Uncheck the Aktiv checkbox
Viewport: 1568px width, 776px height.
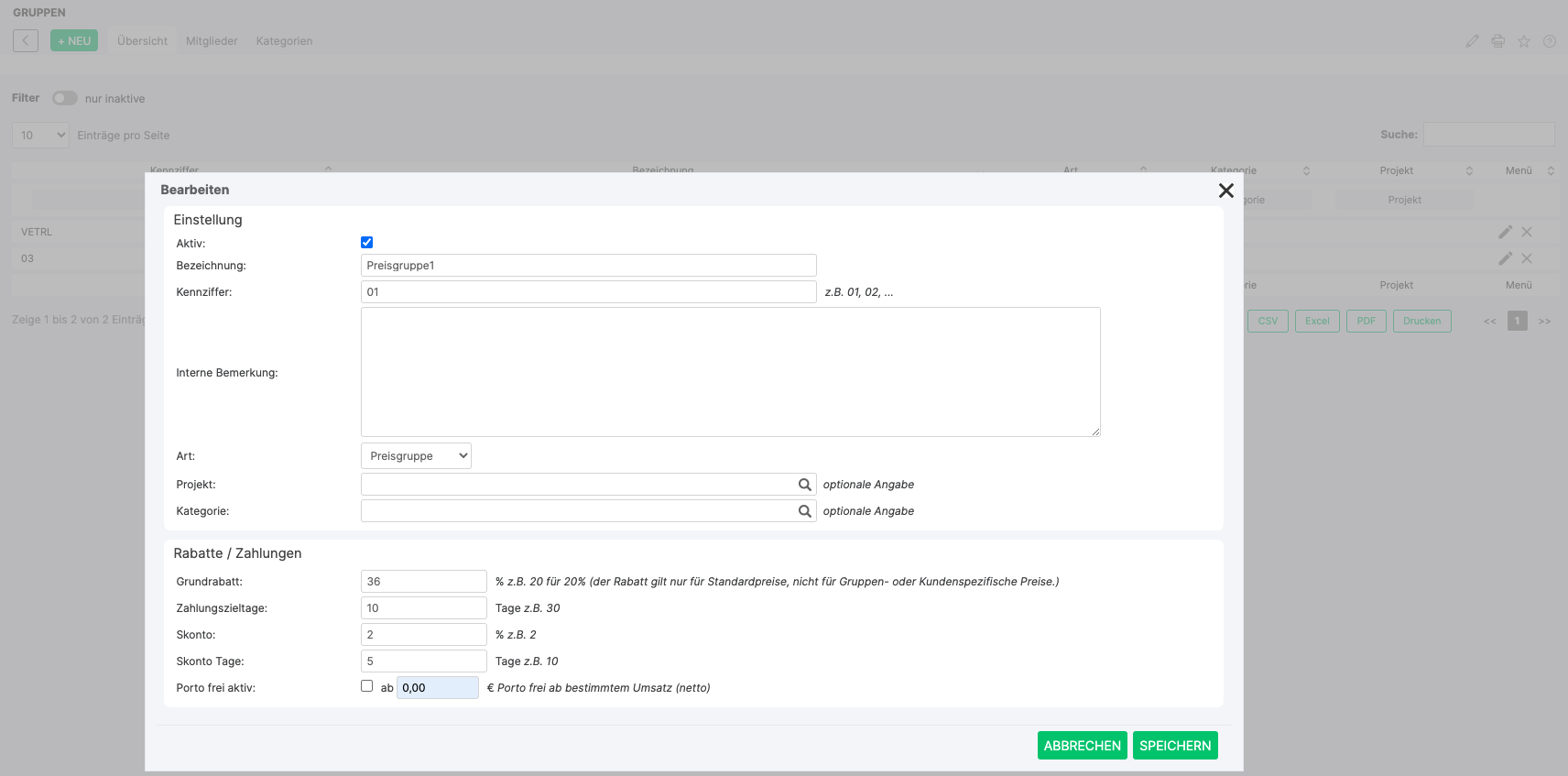click(x=367, y=243)
